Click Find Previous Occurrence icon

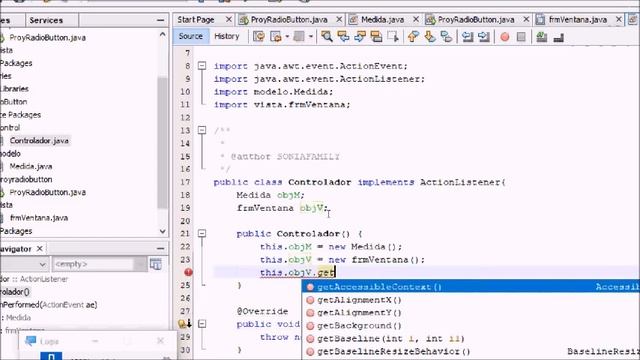click(343, 37)
